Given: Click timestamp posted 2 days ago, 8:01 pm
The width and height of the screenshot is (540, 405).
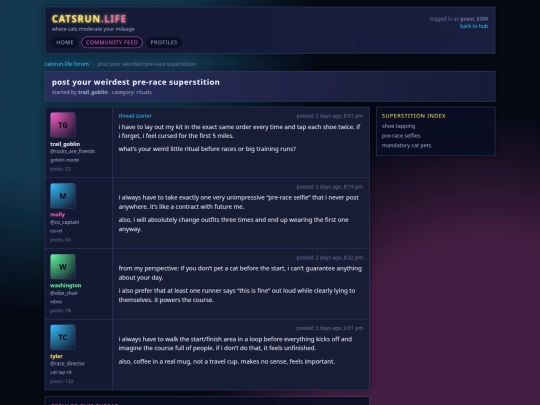Looking at the screenshot, I should [x=330, y=116].
